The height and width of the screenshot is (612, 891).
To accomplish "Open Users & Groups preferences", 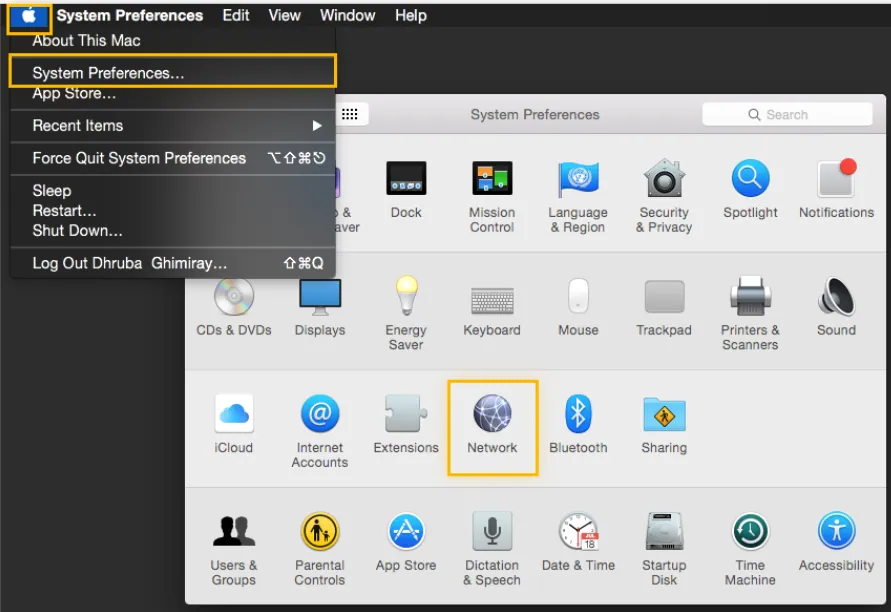I will pos(234,549).
